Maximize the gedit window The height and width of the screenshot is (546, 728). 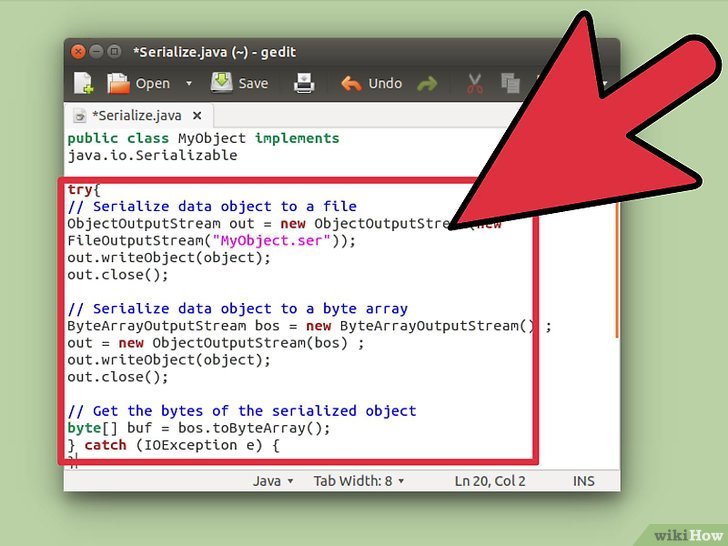[114, 52]
